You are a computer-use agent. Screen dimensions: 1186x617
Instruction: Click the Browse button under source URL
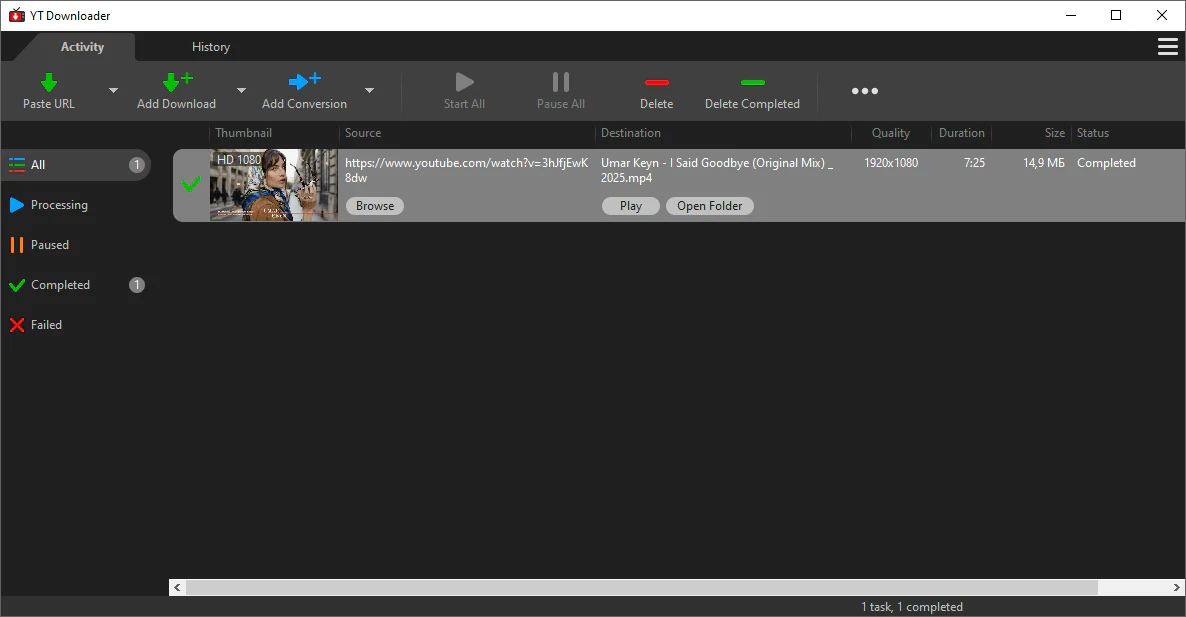point(375,206)
